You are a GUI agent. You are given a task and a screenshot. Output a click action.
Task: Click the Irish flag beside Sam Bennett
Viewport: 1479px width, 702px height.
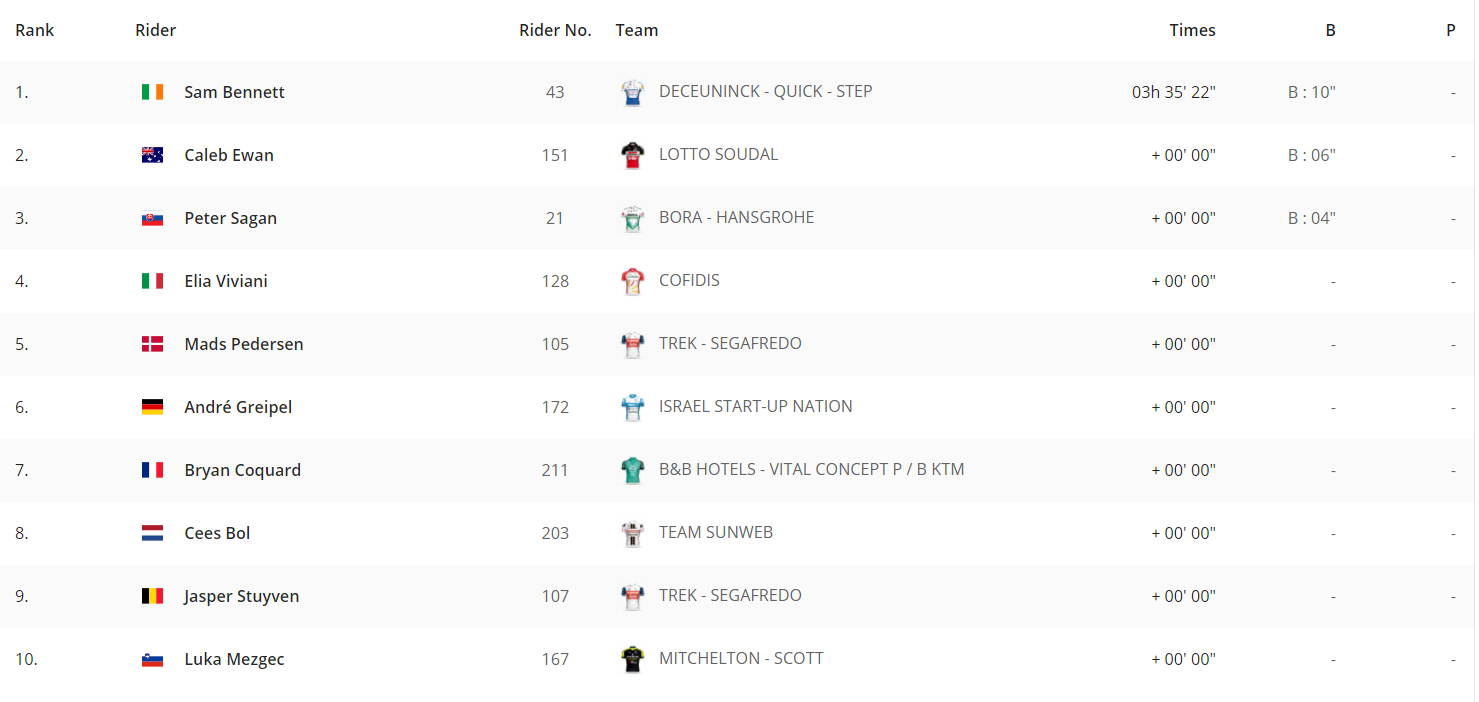152,92
